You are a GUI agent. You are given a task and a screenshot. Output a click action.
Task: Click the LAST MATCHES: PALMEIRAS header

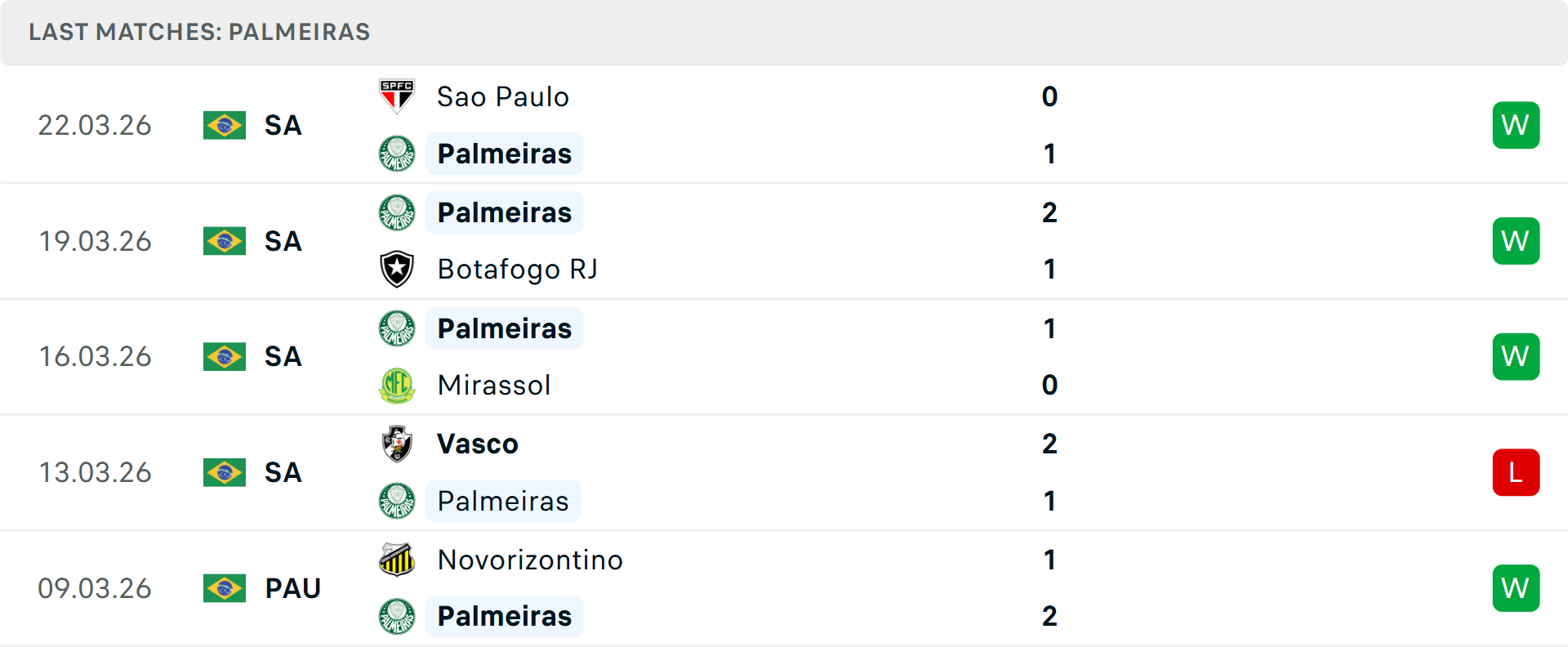pos(199,32)
